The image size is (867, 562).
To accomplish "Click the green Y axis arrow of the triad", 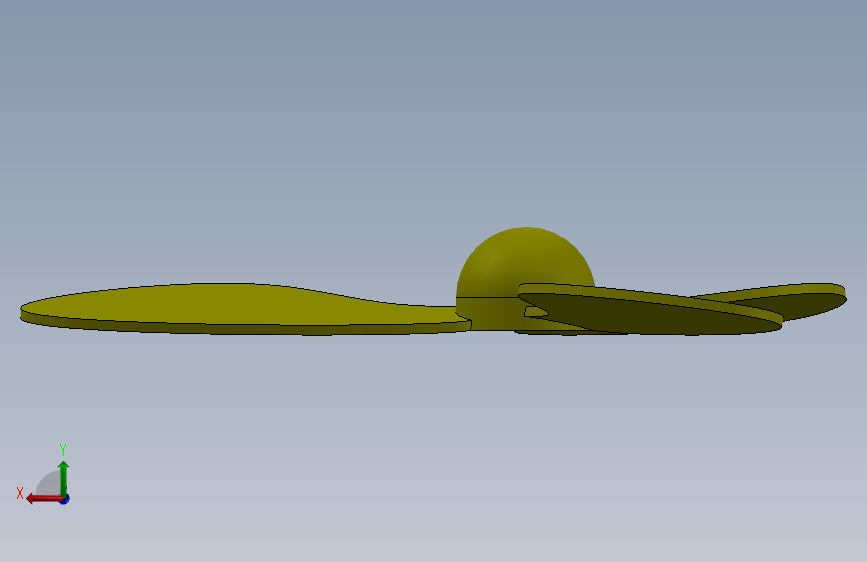I will pyautogui.click(x=64, y=479).
